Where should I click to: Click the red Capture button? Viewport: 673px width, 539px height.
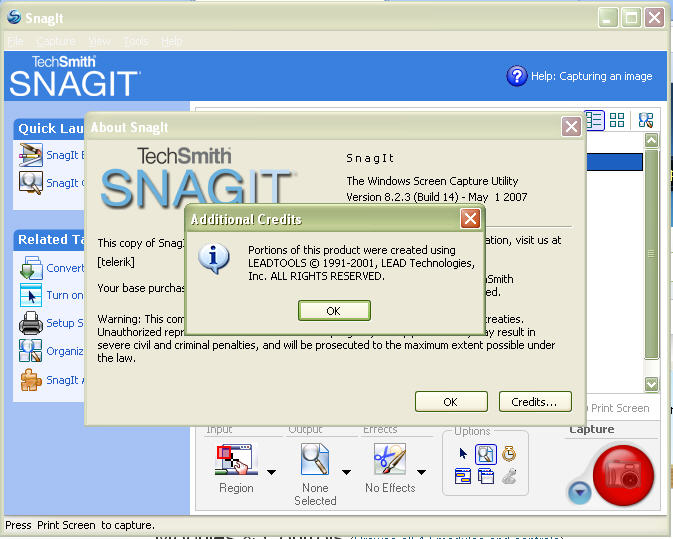(x=623, y=475)
